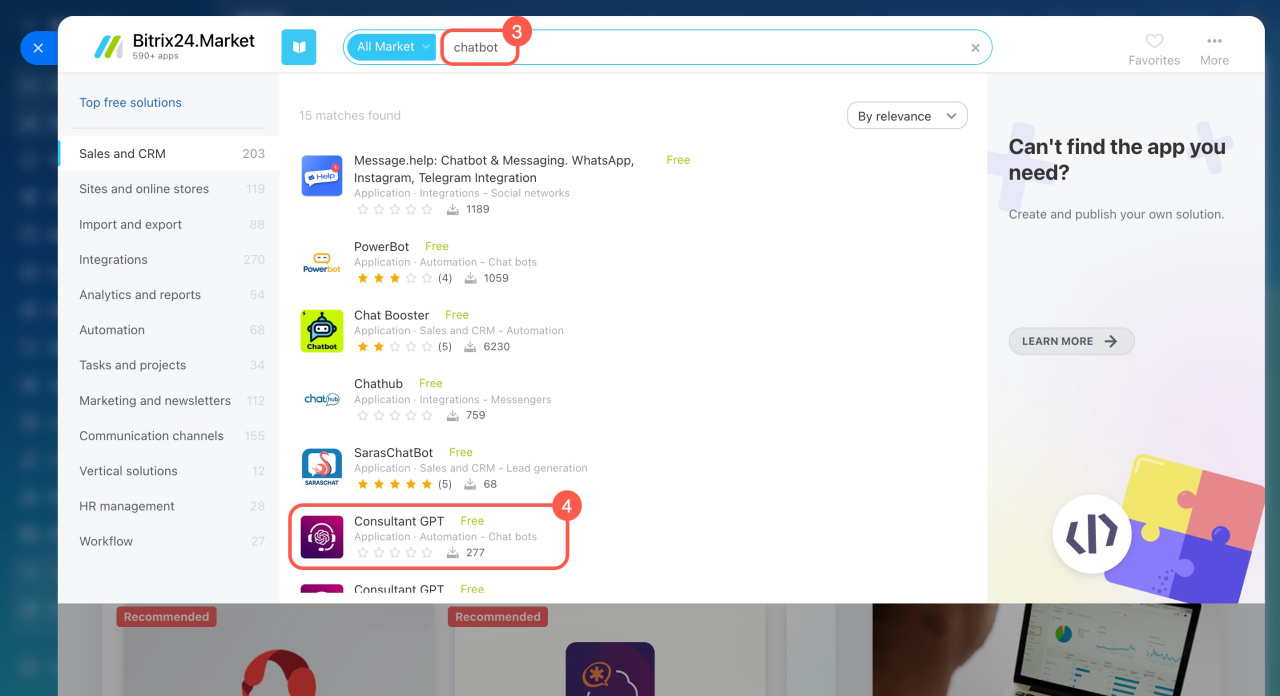This screenshot has height=696, width=1280.
Task: Open the Chat Booster app title
Action: [392, 315]
